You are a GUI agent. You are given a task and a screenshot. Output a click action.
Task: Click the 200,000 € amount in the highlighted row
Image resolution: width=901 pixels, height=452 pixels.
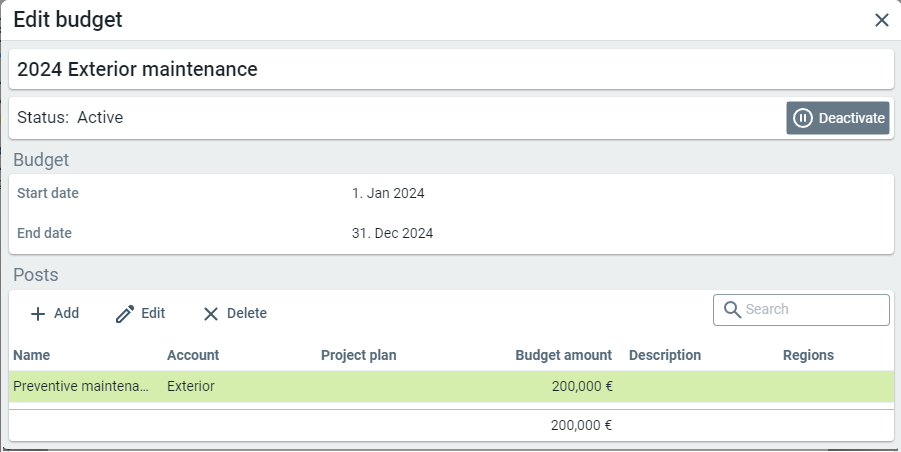(581, 387)
